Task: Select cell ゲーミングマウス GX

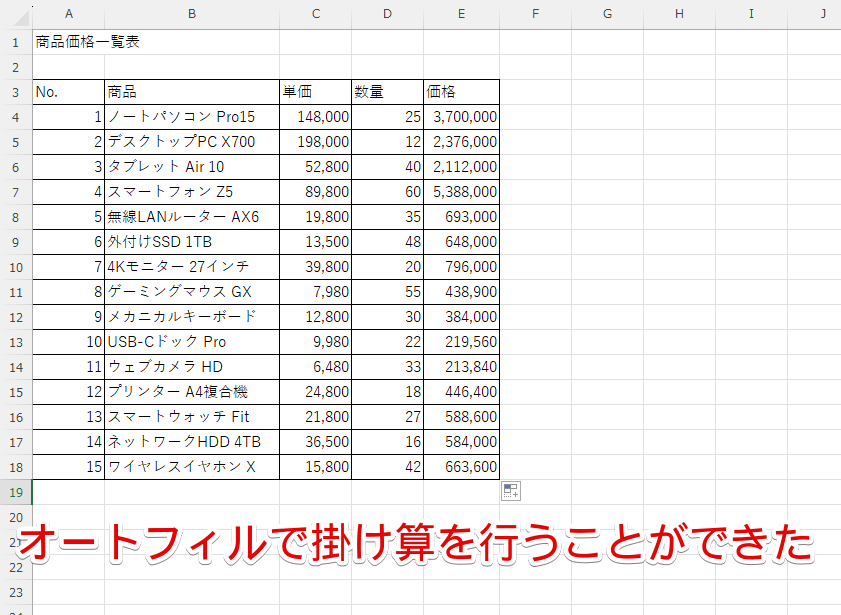Action: click(192, 292)
